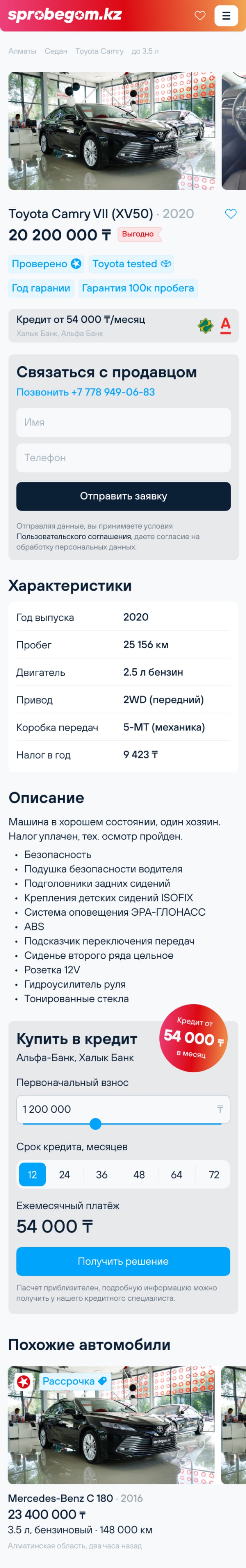Viewport: 246px width, 1568px height.
Task: Open the Пользовательского соглашения link
Action: click(x=74, y=536)
